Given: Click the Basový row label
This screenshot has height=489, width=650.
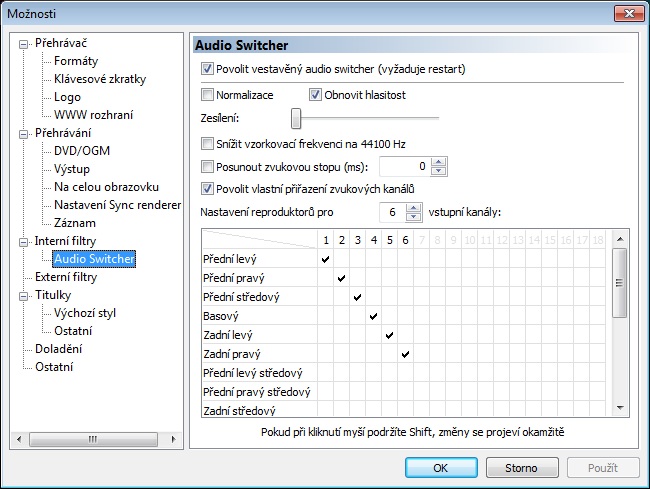Looking at the screenshot, I should 221,316.
